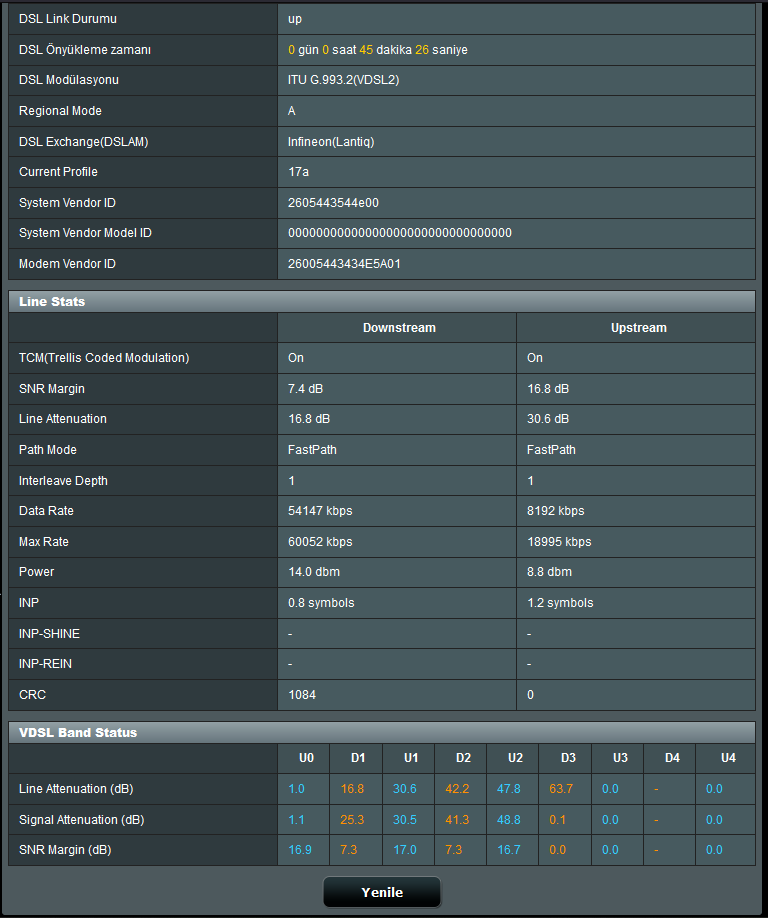This screenshot has width=768, height=918.
Task: Click the DSL Link Durumu label
Action: 68,19
